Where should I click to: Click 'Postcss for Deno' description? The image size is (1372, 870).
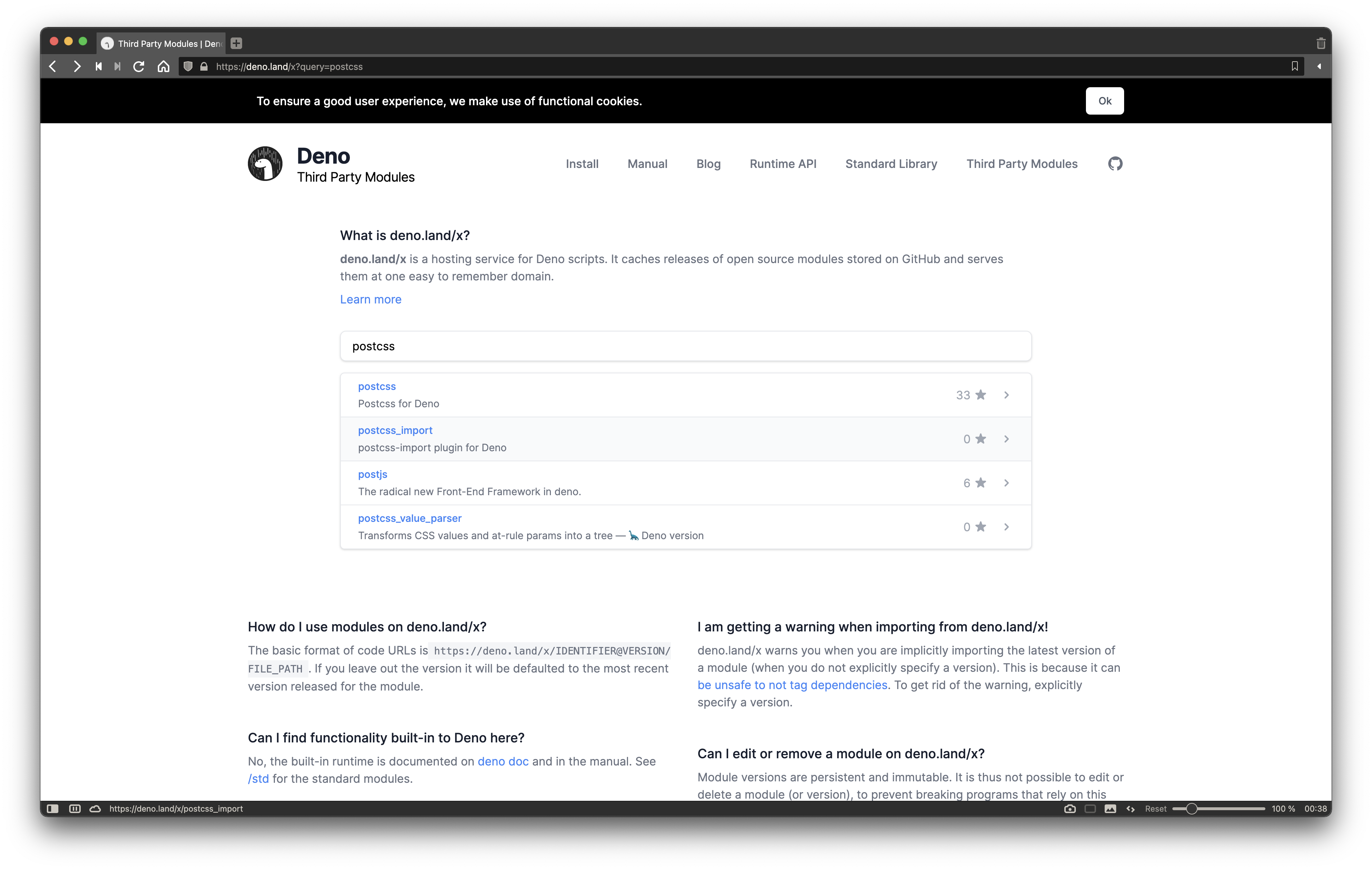(398, 403)
